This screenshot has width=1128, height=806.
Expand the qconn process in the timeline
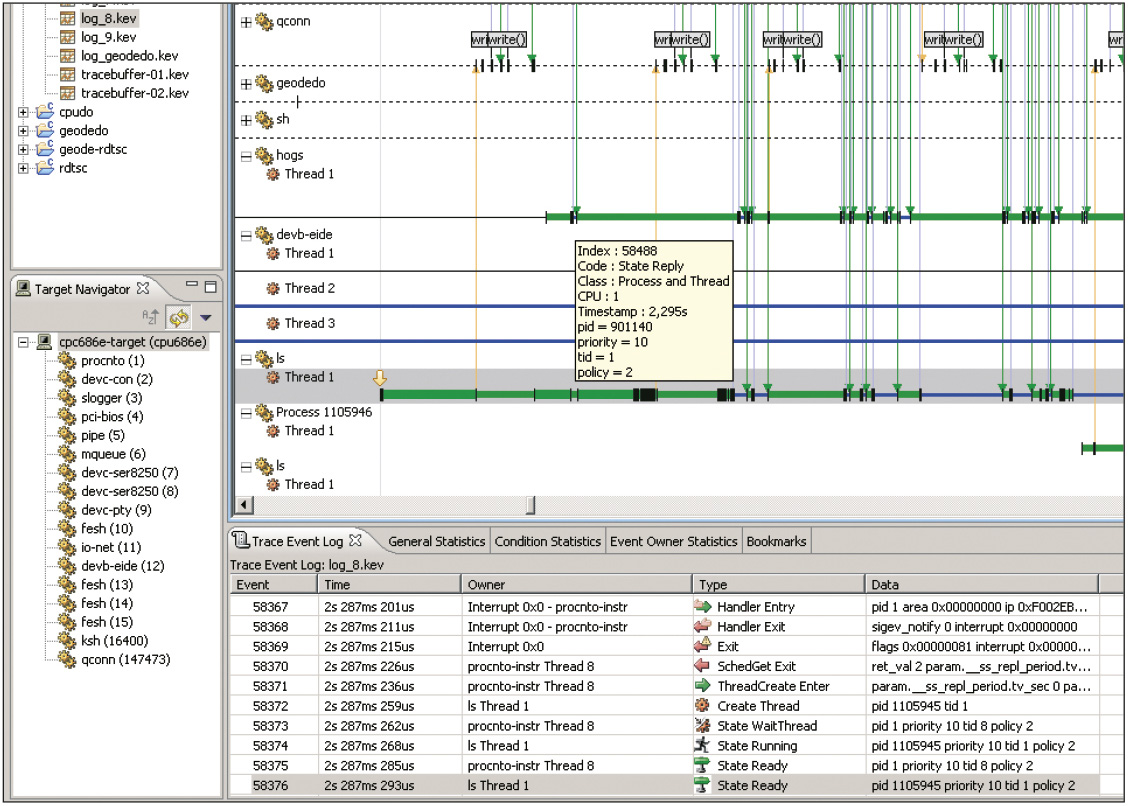pos(246,22)
